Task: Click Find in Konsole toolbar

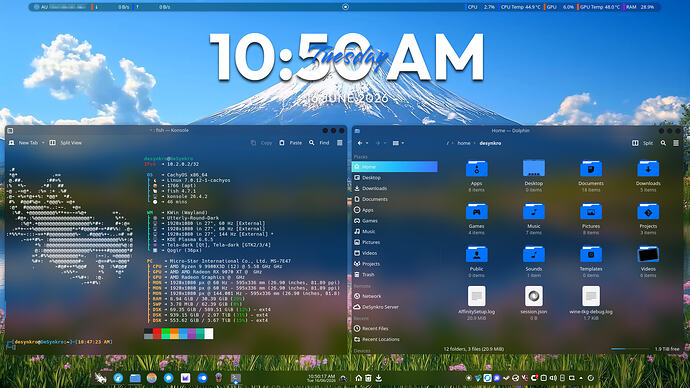Action: pyautogui.click(x=320, y=143)
